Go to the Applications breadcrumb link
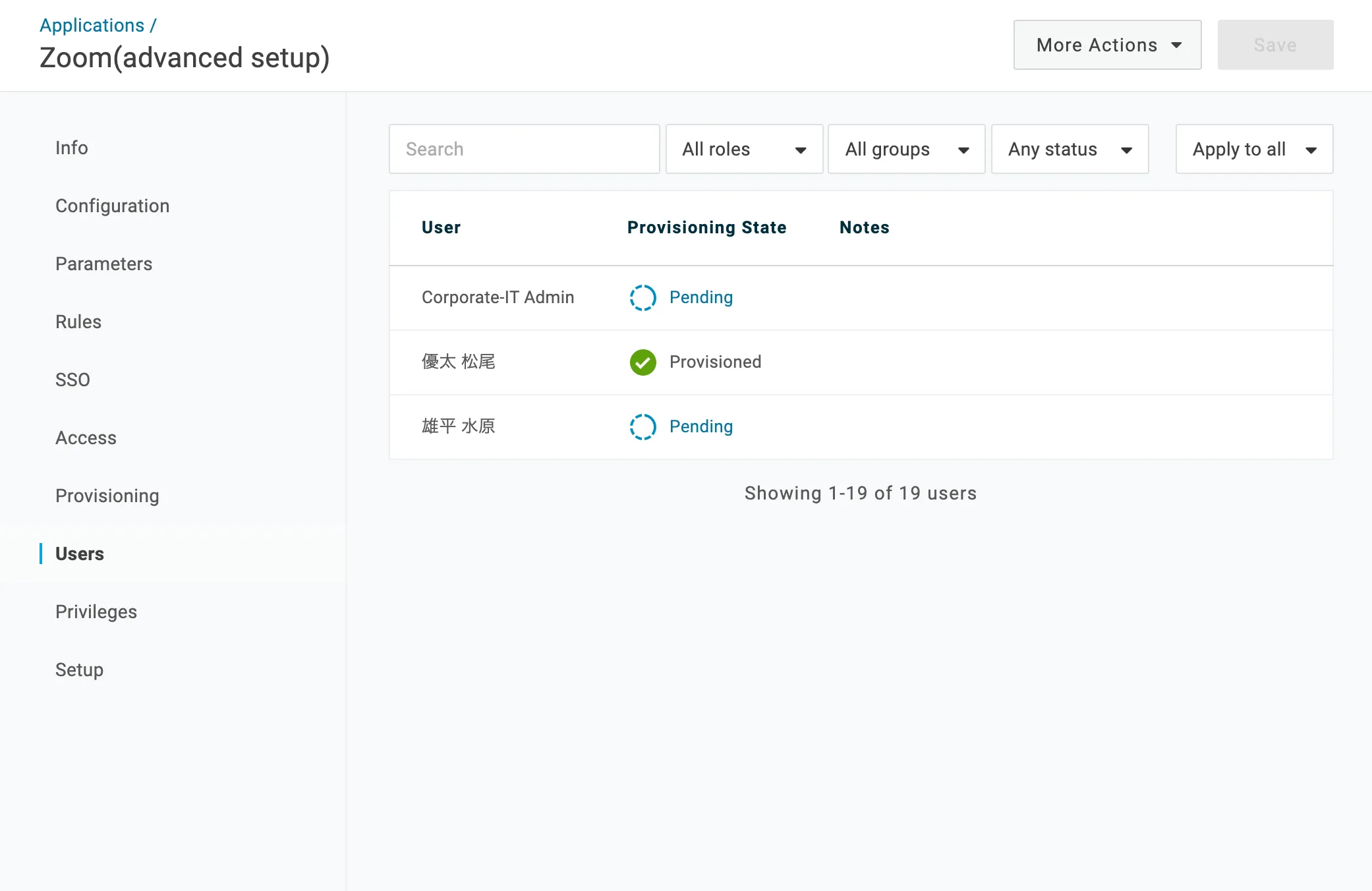 [92, 25]
